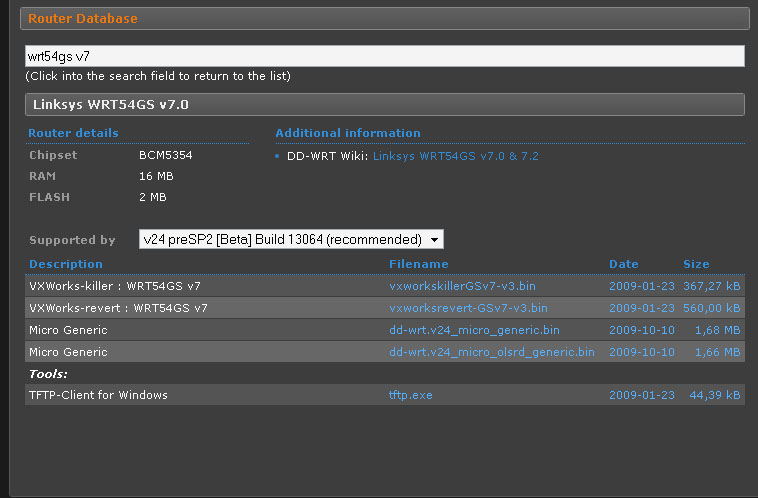The width and height of the screenshot is (758, 498).
Task: Click the 367,27 kB size value
Action: coord(711,286)
